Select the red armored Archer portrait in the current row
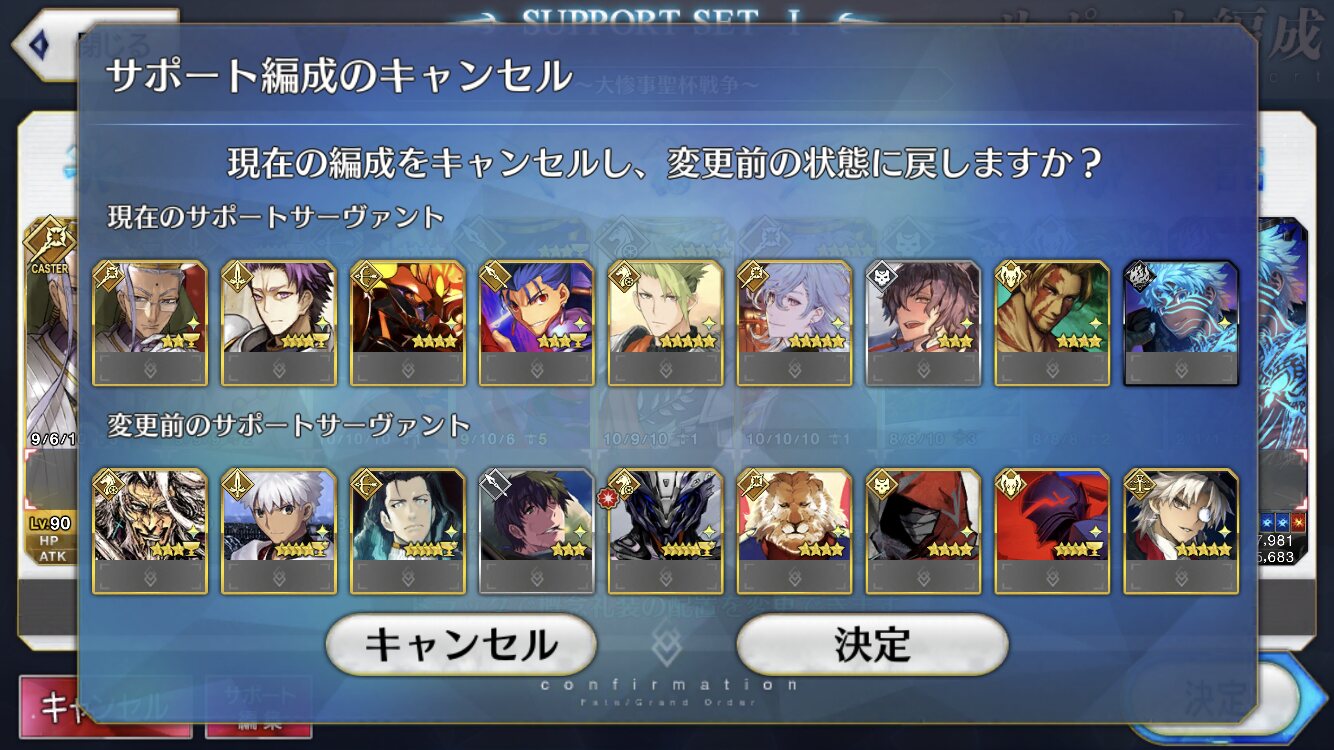The image size is (1334, 750). 408,324
